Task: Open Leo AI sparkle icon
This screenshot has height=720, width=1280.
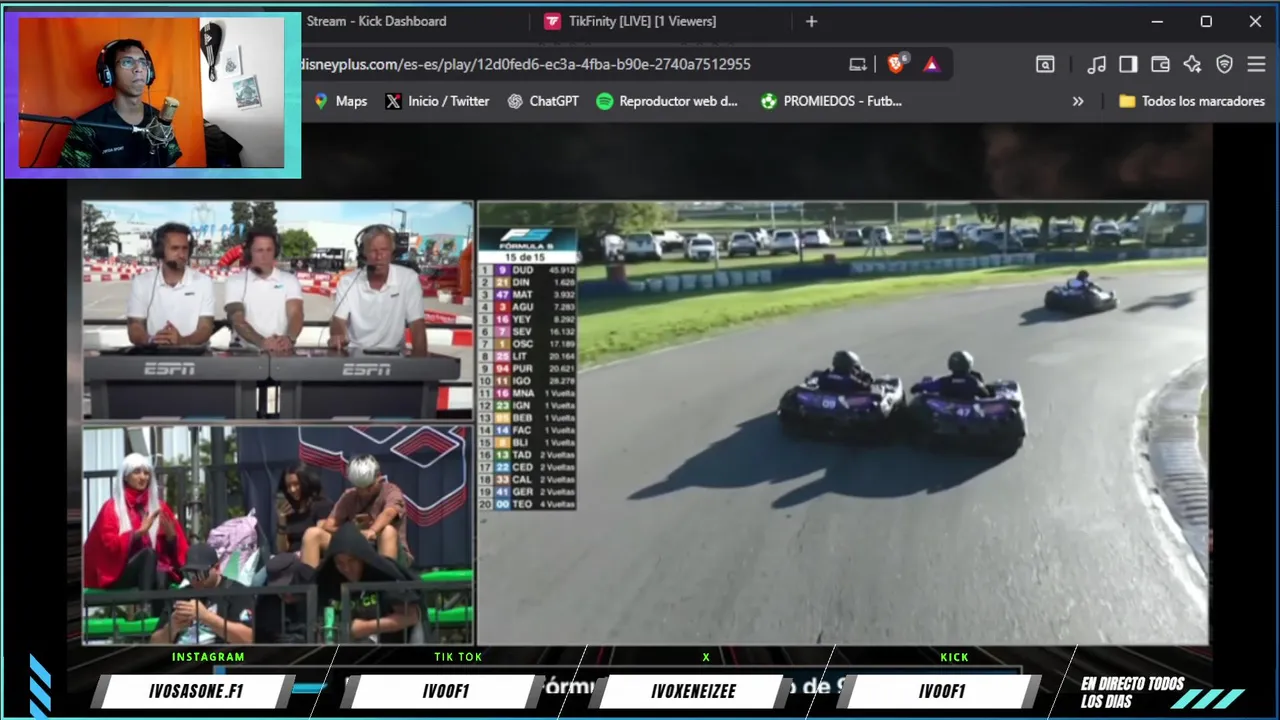Action: [1192, 64]
